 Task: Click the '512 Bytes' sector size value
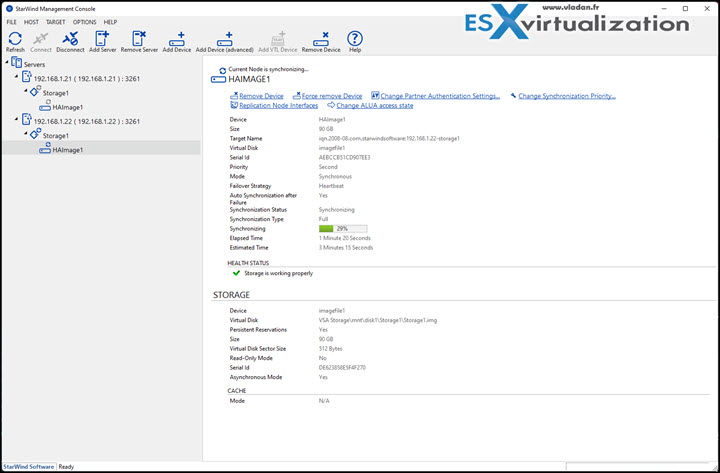point(331,349)
